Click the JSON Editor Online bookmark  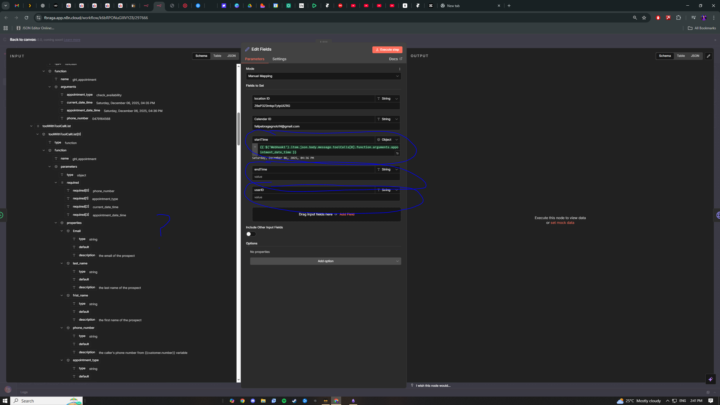35,28
